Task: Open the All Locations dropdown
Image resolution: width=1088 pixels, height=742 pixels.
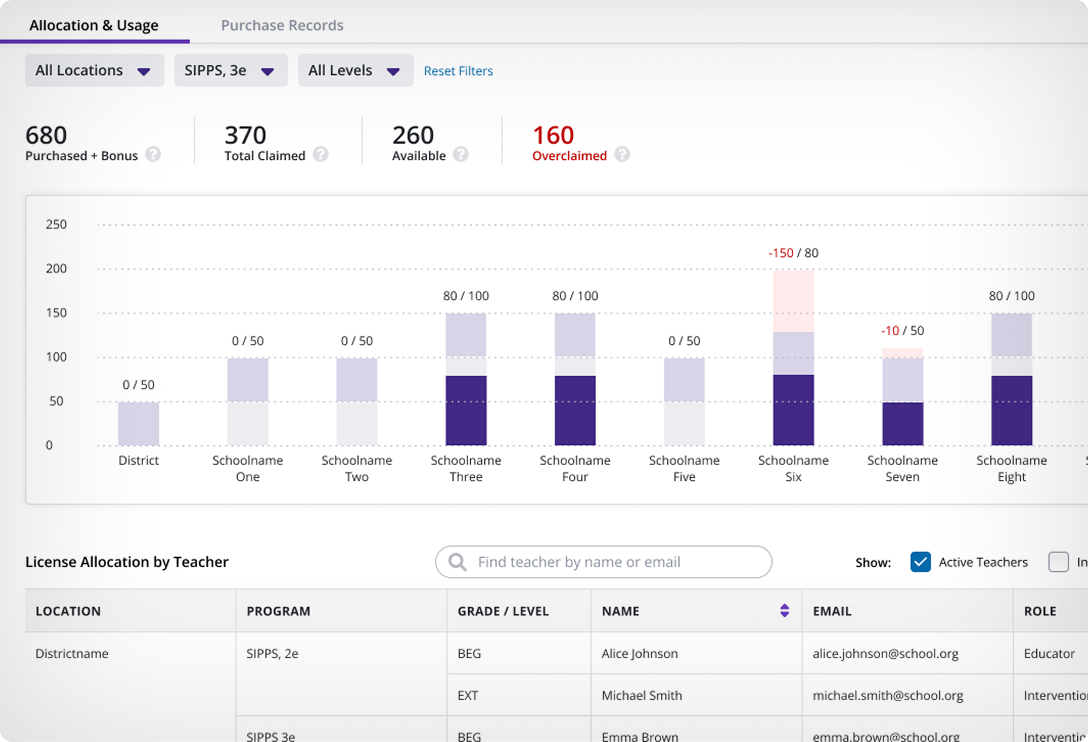Action: (94, 70)
